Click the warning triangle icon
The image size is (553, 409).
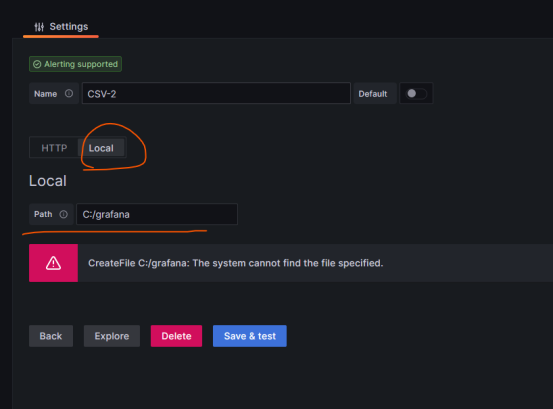pos(53,263)
